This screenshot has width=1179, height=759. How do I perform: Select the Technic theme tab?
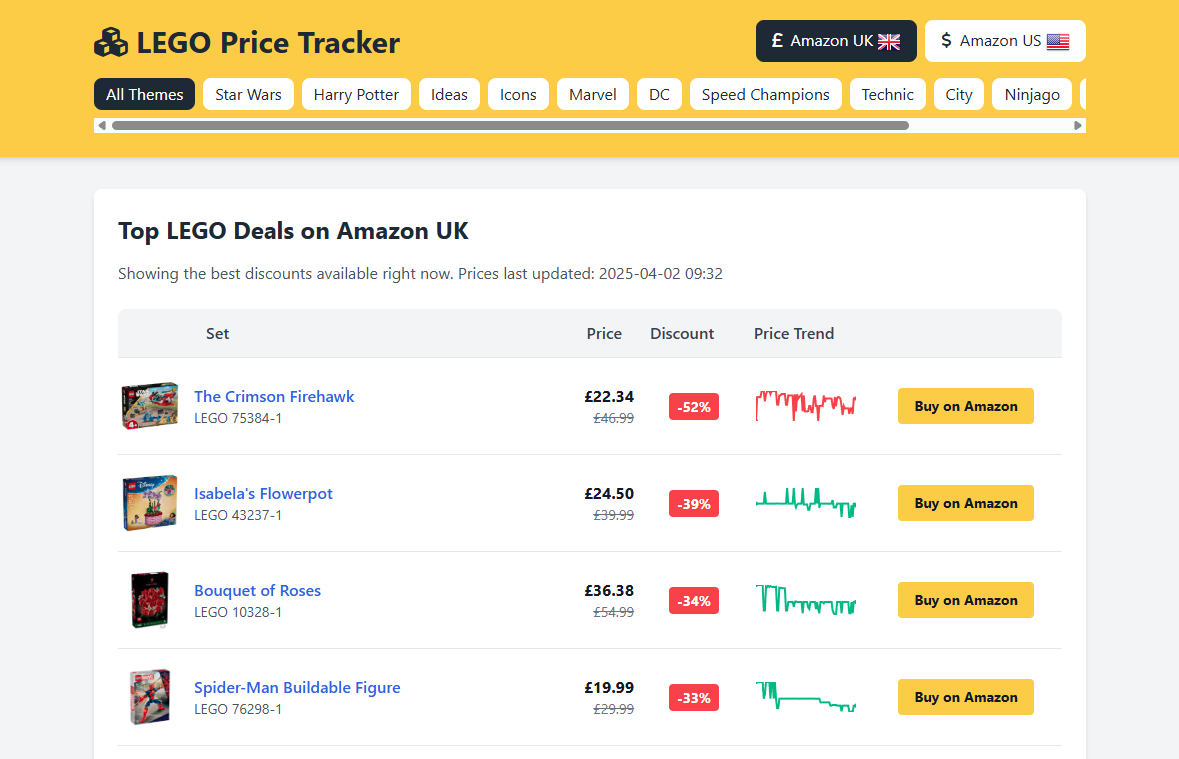tap(887, 94)
